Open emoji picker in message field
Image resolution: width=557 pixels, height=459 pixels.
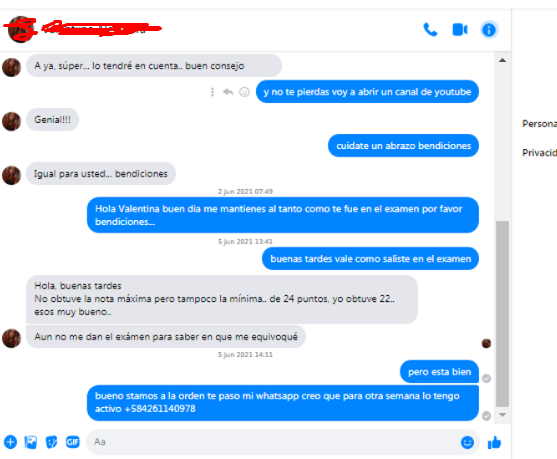tap(467, 442)
